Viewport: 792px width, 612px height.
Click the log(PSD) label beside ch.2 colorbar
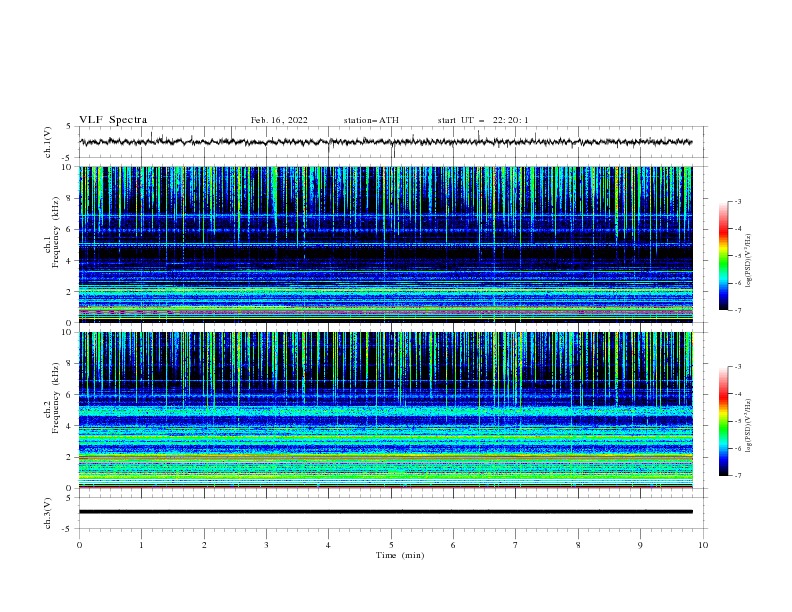pyautogui.click(x=749, y=426)
